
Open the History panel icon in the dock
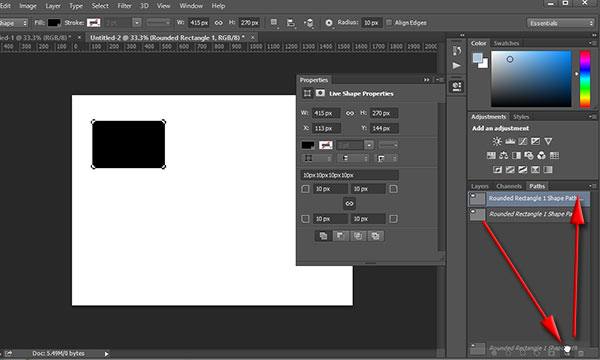(457, 50)
